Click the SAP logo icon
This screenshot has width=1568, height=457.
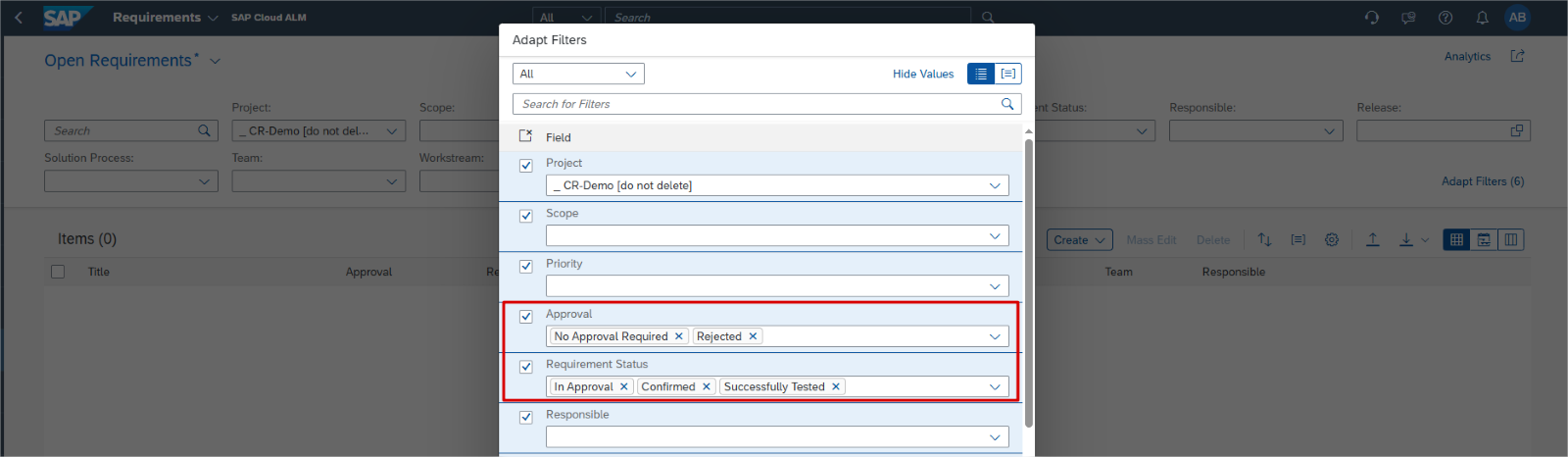pos(65,18)
